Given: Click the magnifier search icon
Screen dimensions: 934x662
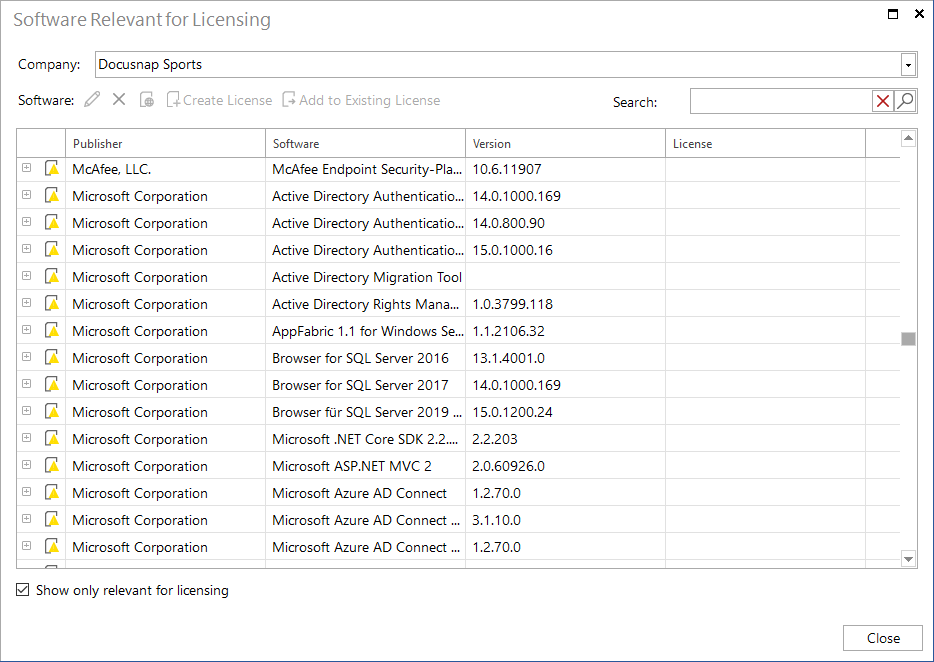Looking at the screenshot, I should (x=905, y=101).
